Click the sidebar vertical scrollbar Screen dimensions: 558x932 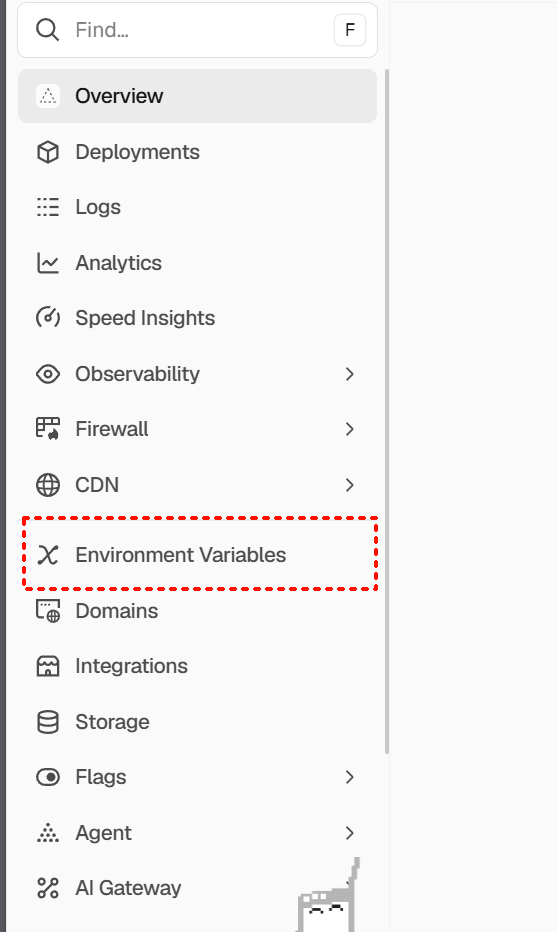tap(387, 411)
